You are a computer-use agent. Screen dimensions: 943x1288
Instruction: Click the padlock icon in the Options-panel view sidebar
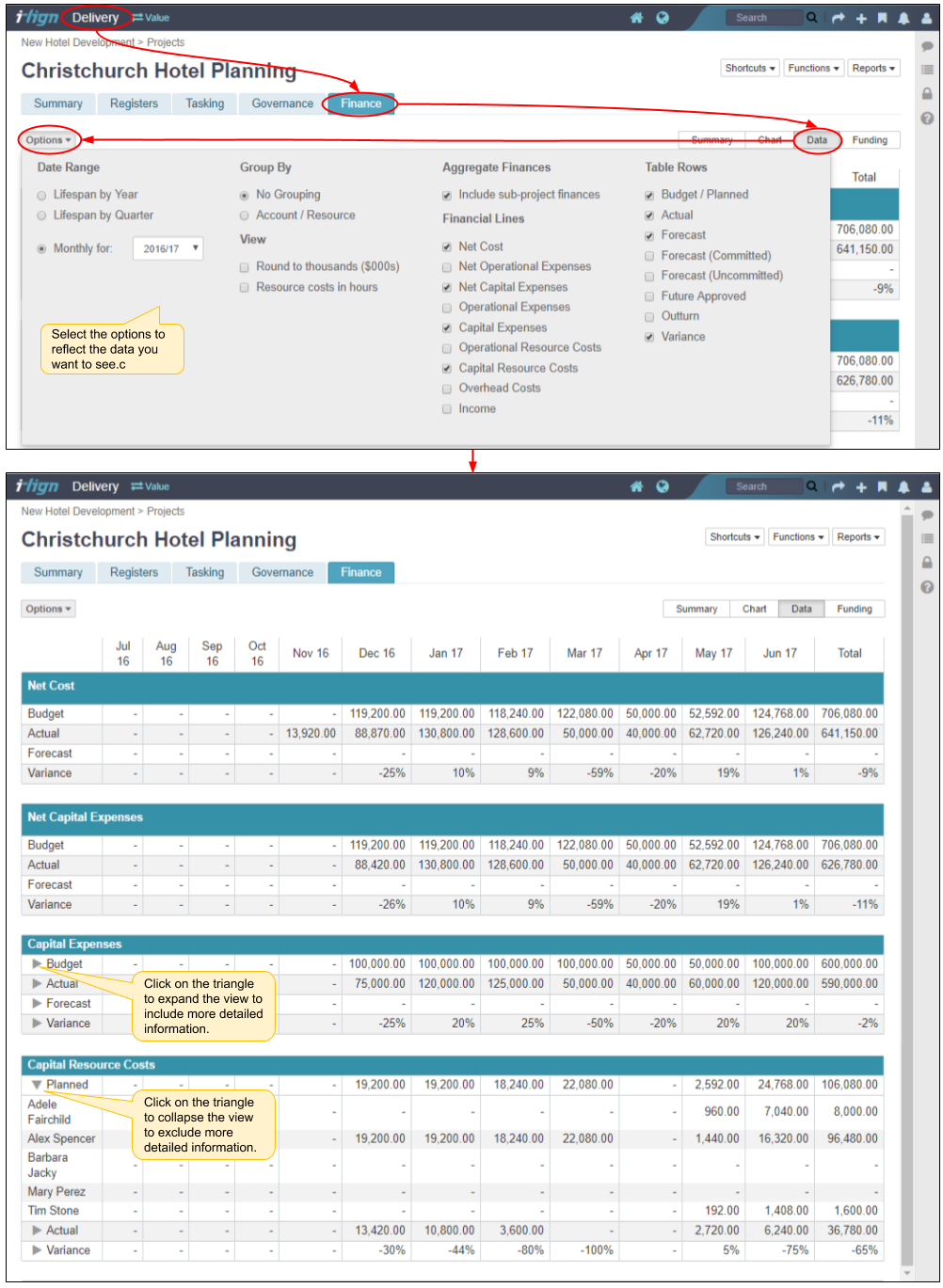tap(927, 94)
